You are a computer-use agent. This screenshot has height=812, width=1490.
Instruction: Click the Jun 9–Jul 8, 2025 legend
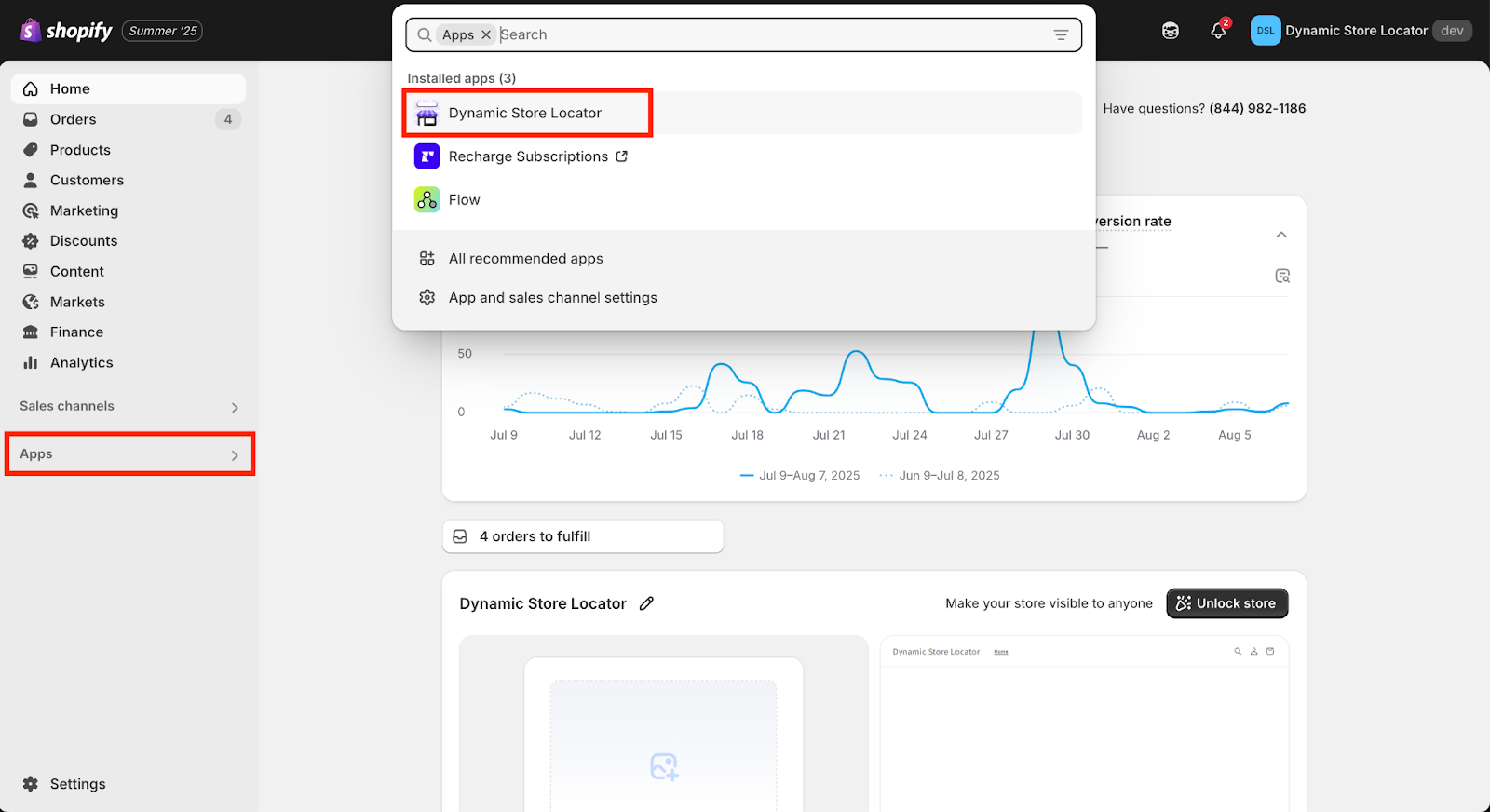coord(940,475)
